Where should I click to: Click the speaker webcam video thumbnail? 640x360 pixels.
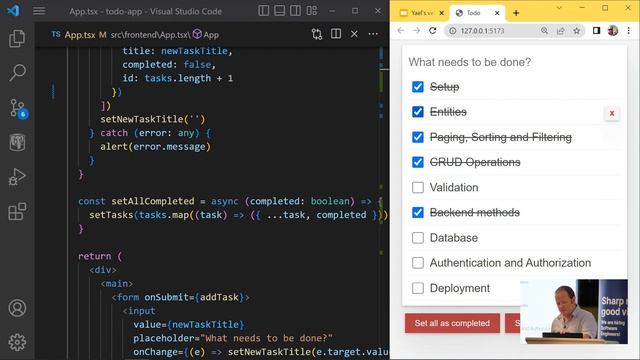[x=574, y=311]
